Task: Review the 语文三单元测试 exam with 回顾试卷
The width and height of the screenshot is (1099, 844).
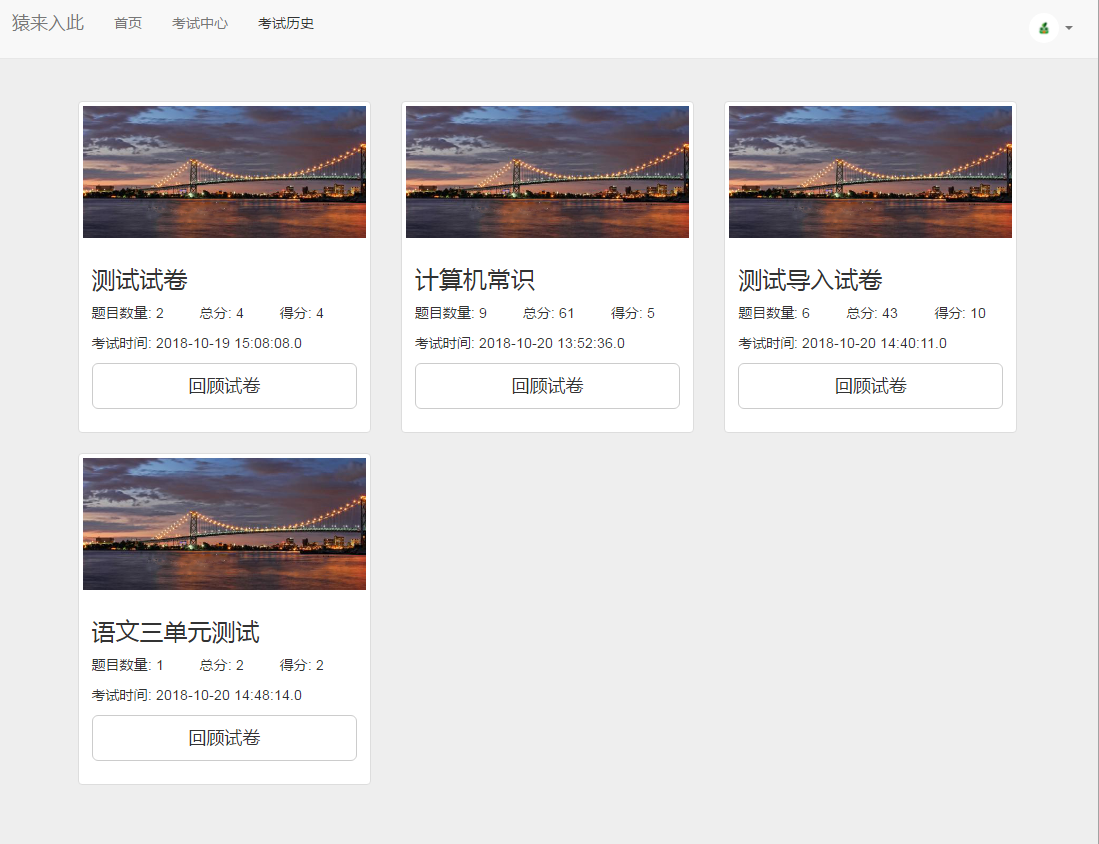Action: coord(224,738)
